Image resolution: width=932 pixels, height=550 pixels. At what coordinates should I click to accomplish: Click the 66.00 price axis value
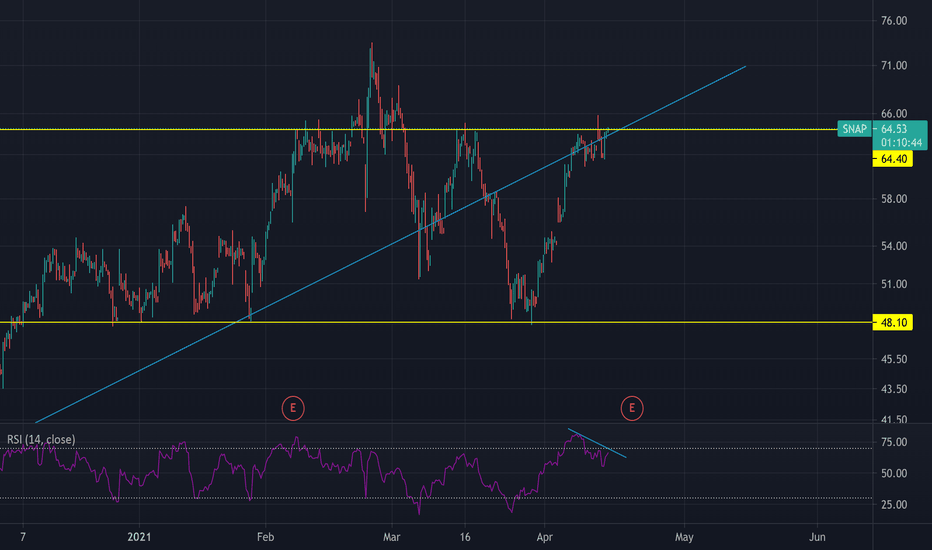click(894, 114)
